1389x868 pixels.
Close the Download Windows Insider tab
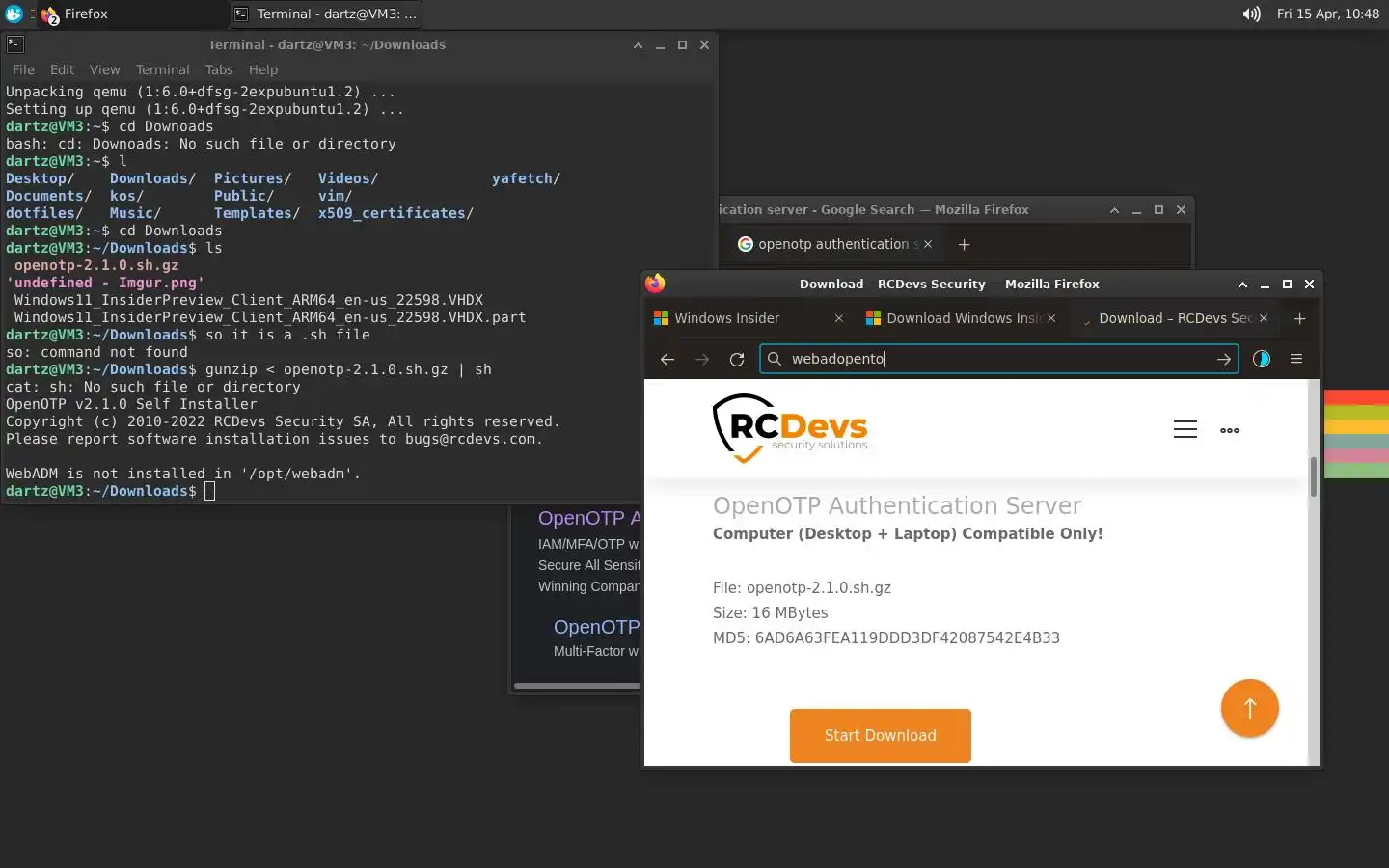(1051, 318)
